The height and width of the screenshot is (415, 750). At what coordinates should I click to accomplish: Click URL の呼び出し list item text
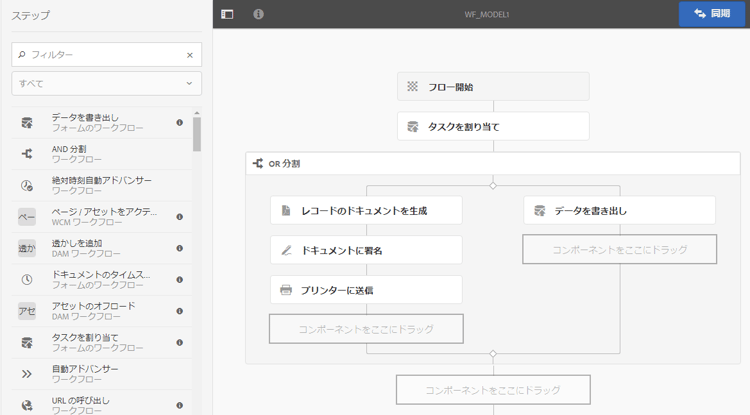point(80,401)
